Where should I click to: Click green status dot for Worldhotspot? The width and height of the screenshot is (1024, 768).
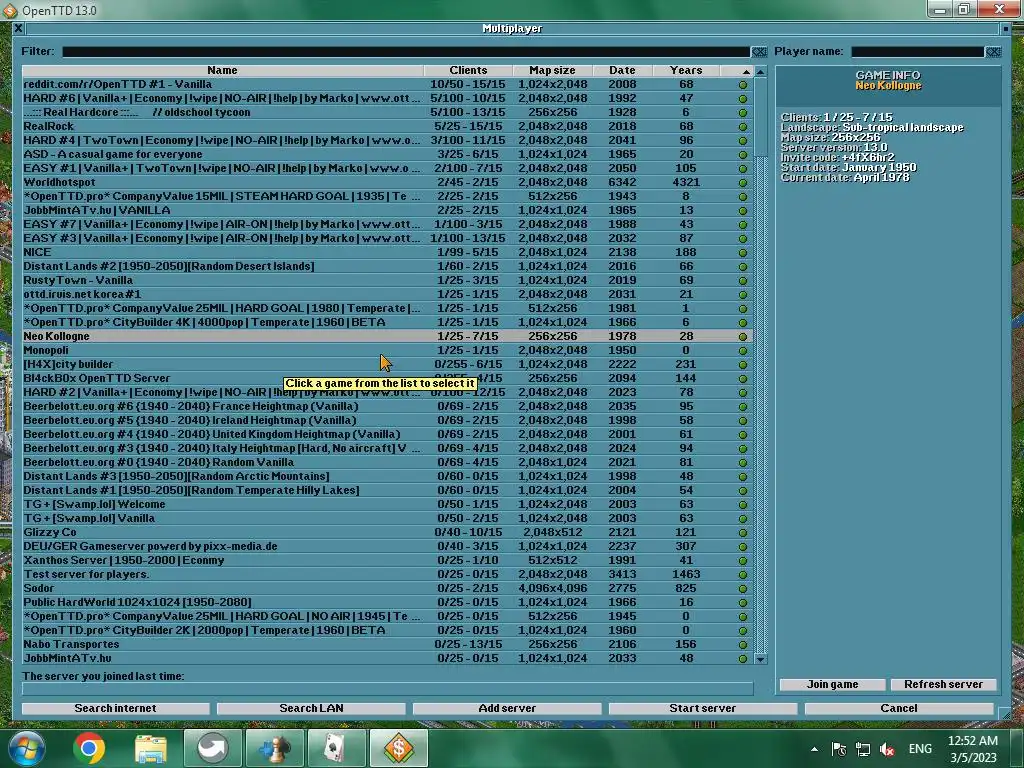click(x=743, y=183)
